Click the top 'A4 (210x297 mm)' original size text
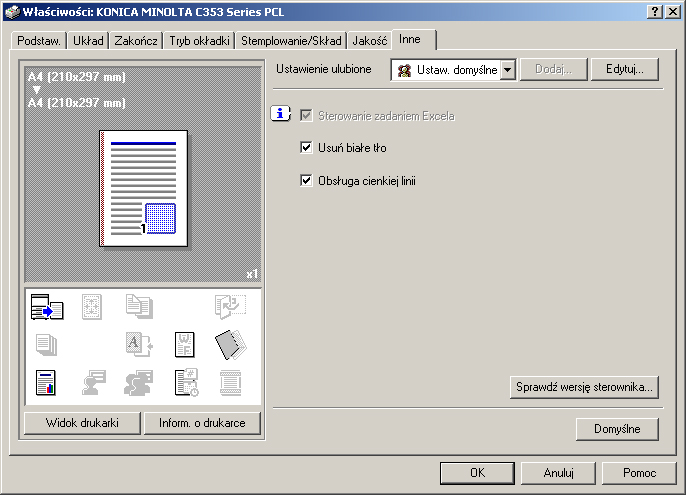The image size is (686, 495). pyautogui.click(x=77, y=77)
